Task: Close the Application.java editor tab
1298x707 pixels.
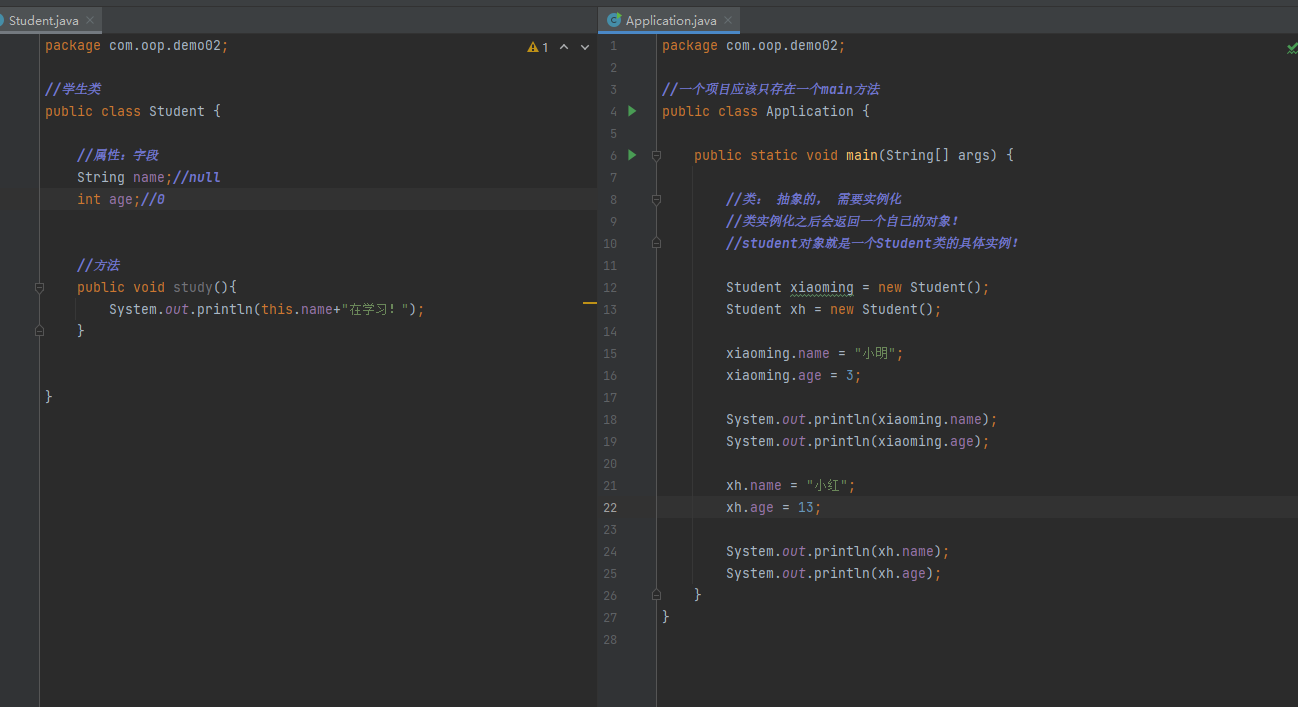Action: click(728, 20)
